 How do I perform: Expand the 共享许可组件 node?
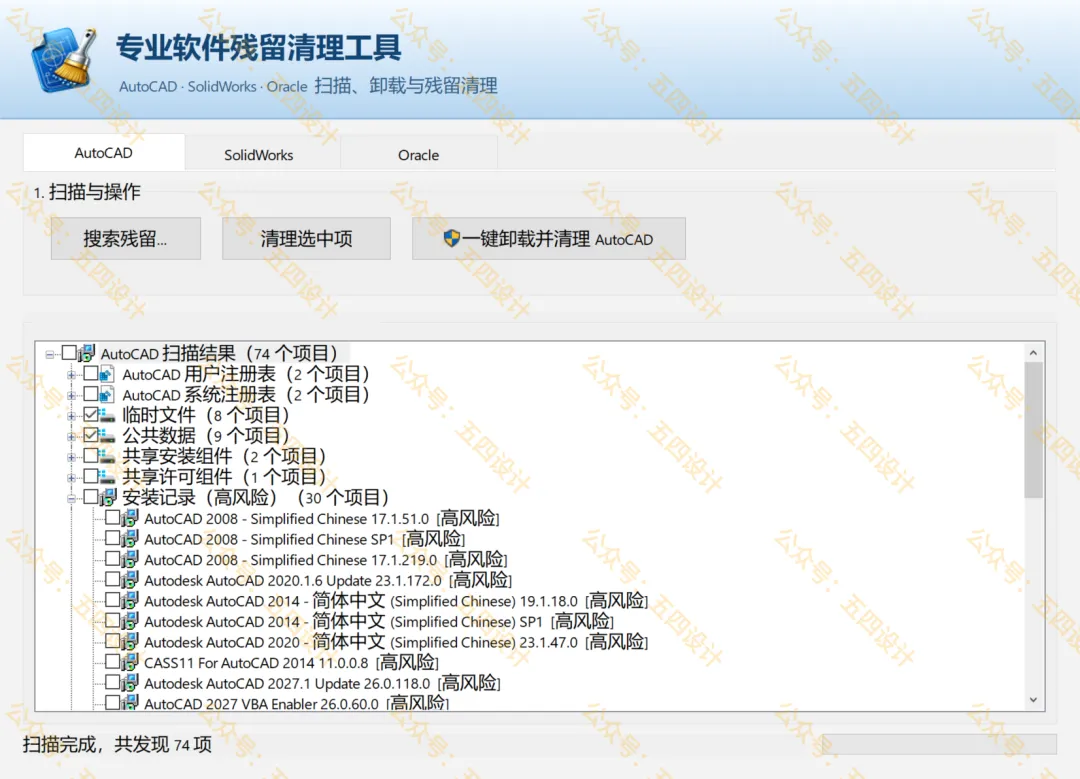click(x=71, y=478)
